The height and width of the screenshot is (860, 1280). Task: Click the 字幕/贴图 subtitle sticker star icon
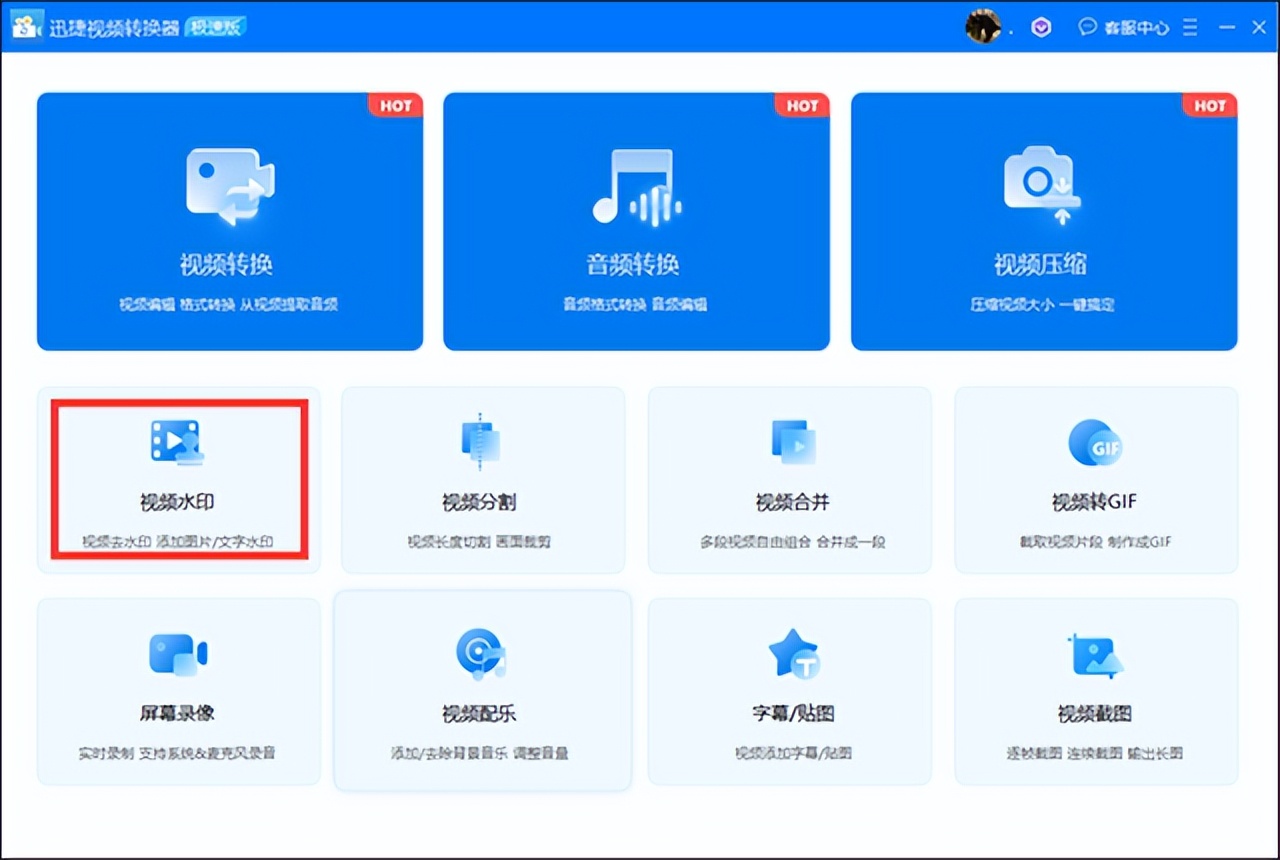[793, 655]
